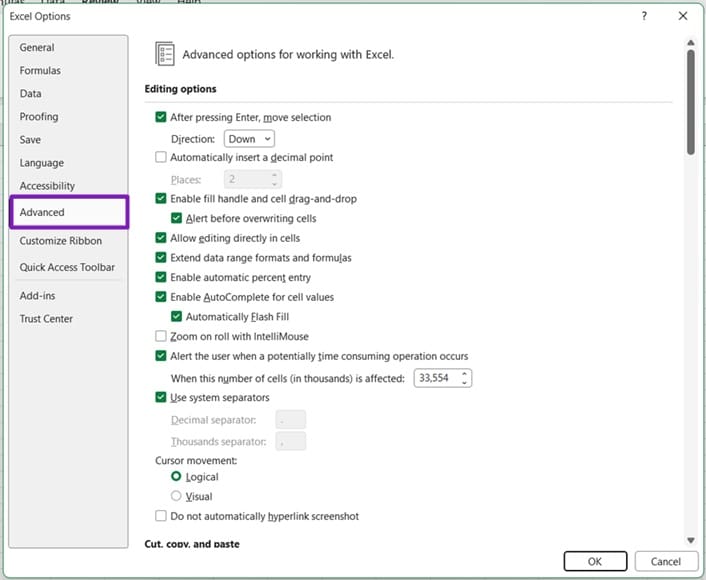This screenshot has height=580, width=706.
Task: Open the Trust Center category
Action: (x=46, y=318)
